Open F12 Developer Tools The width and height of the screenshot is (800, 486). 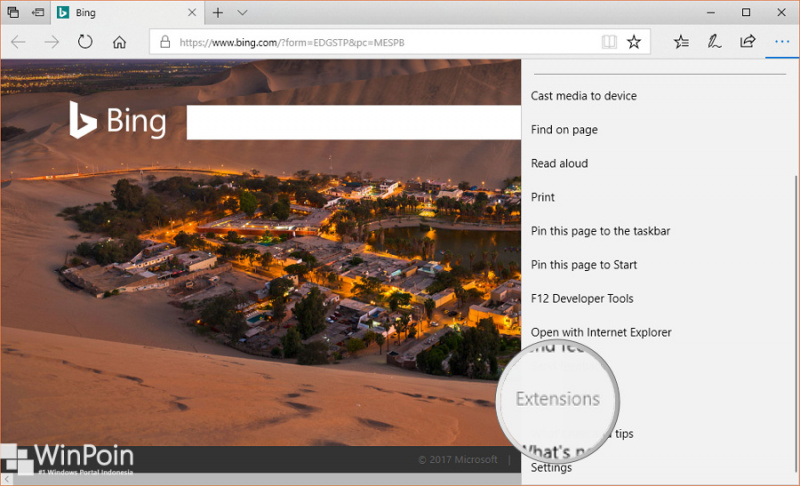(582, 298)
